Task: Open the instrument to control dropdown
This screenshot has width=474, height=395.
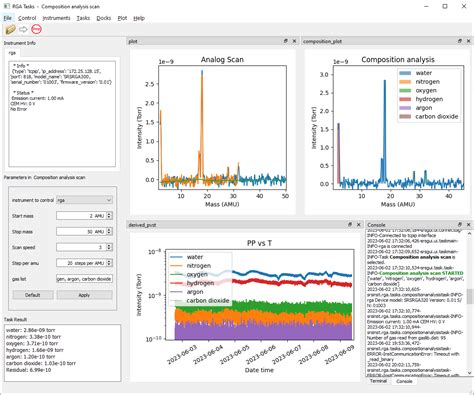Action: pyautogui.click(x=84, y=200)
